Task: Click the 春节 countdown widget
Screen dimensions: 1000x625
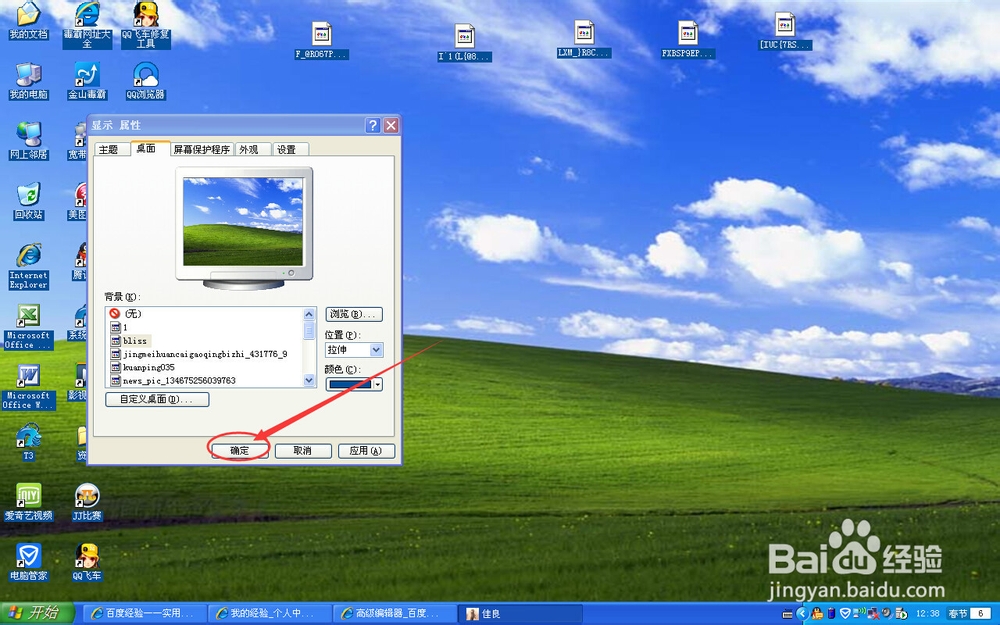Action: pos(968,614)
